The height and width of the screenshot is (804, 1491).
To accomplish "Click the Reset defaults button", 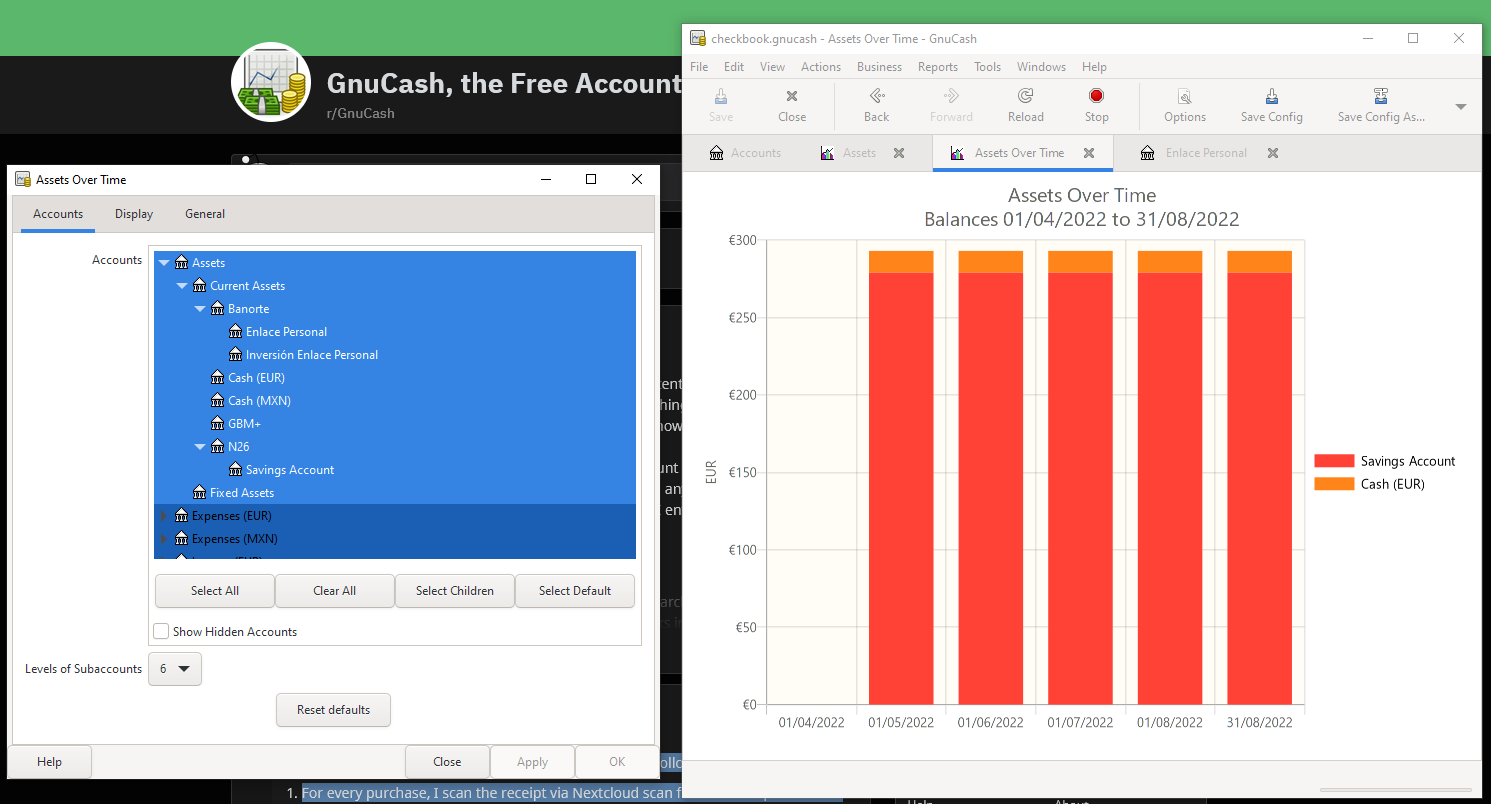I will [x=333, y=710].
